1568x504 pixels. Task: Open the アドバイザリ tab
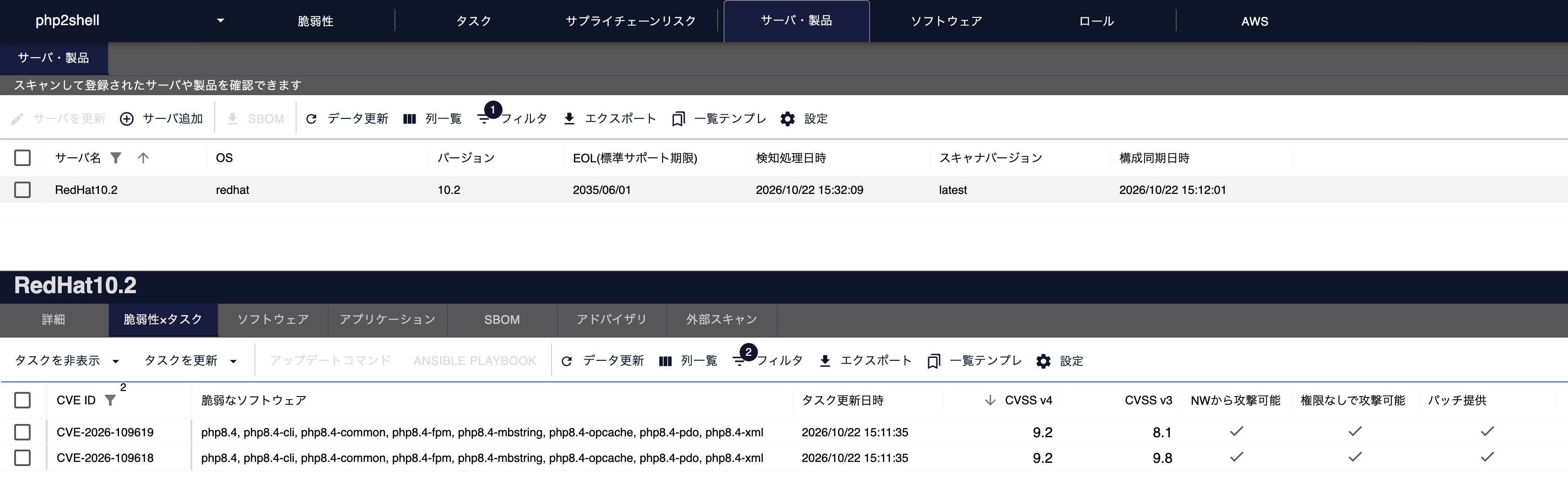612,320
